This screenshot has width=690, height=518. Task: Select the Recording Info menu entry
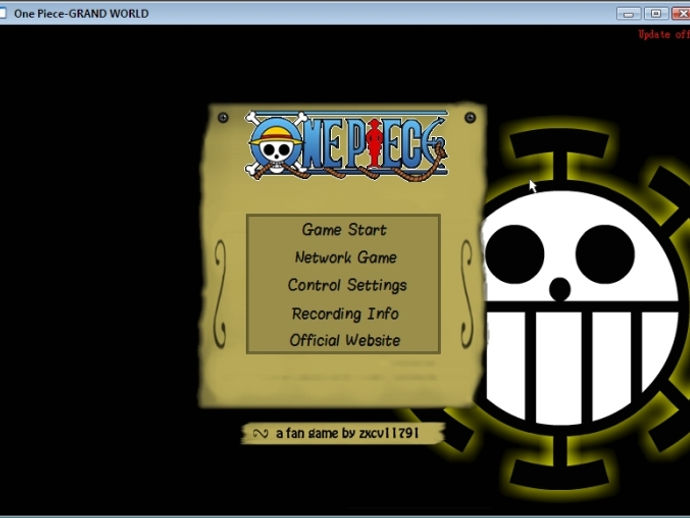(x=345, y=313)
